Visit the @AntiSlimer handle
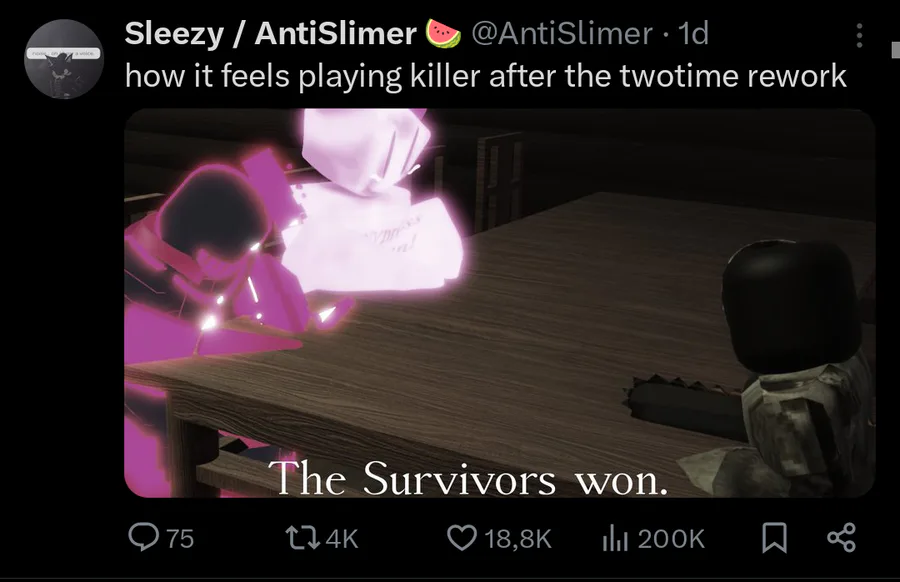Viewport: 900px width, 582px height. point(562,33)
